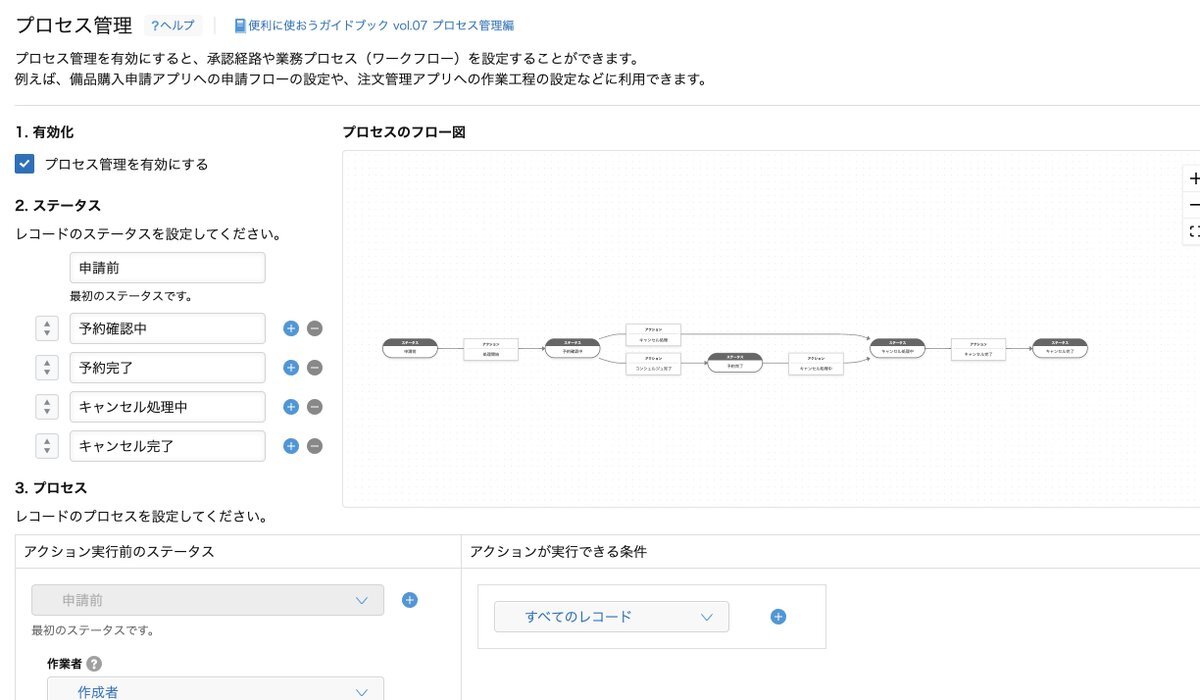Toggle プロセス管理を有効にする checkbox
The height and width of the screenshot is (700, 1200).
click(x=25, y=164)
